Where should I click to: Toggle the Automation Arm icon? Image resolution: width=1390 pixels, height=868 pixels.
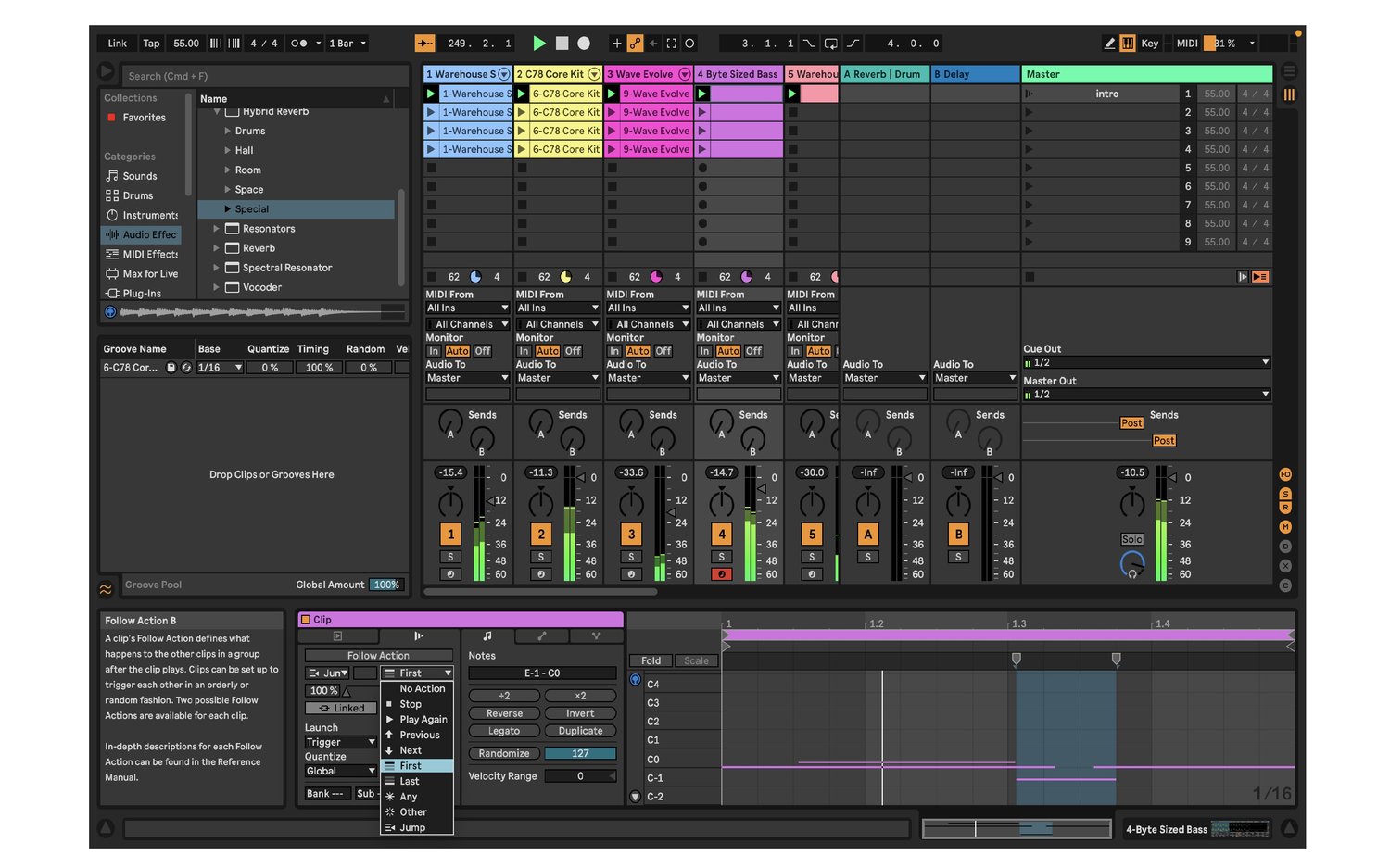pyautogui.click(x=635, y=44)
